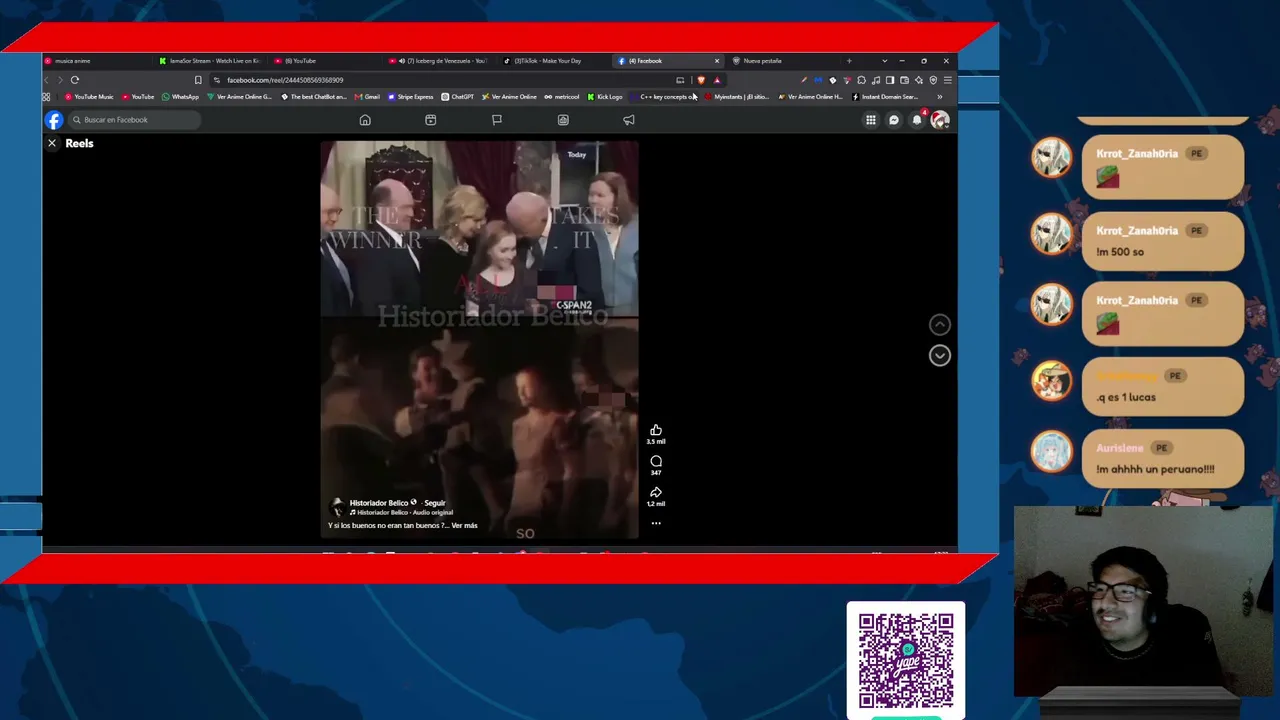The height and width of the screenshot is (720, 1280).
Task: Open the reel comments bubble icon
Action: 656,461
